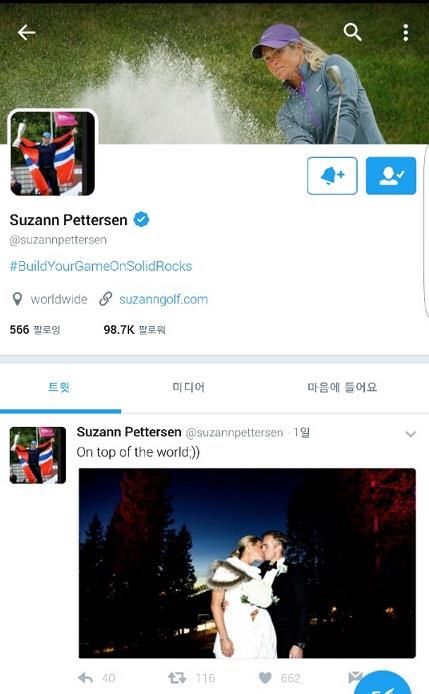Viewport: 429px width, 694px height.
Task: Open the wedding photo in tweet
Action: [x=247, y=563]
